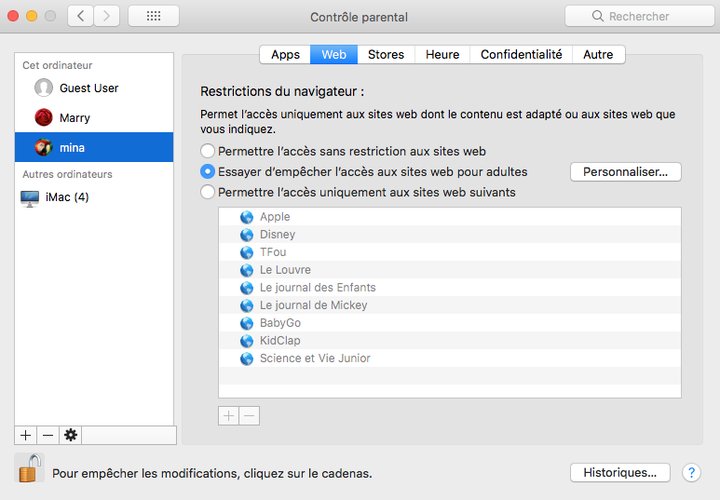
Task: Click mina's parrot avatar icon
Action: pos(44,147)
